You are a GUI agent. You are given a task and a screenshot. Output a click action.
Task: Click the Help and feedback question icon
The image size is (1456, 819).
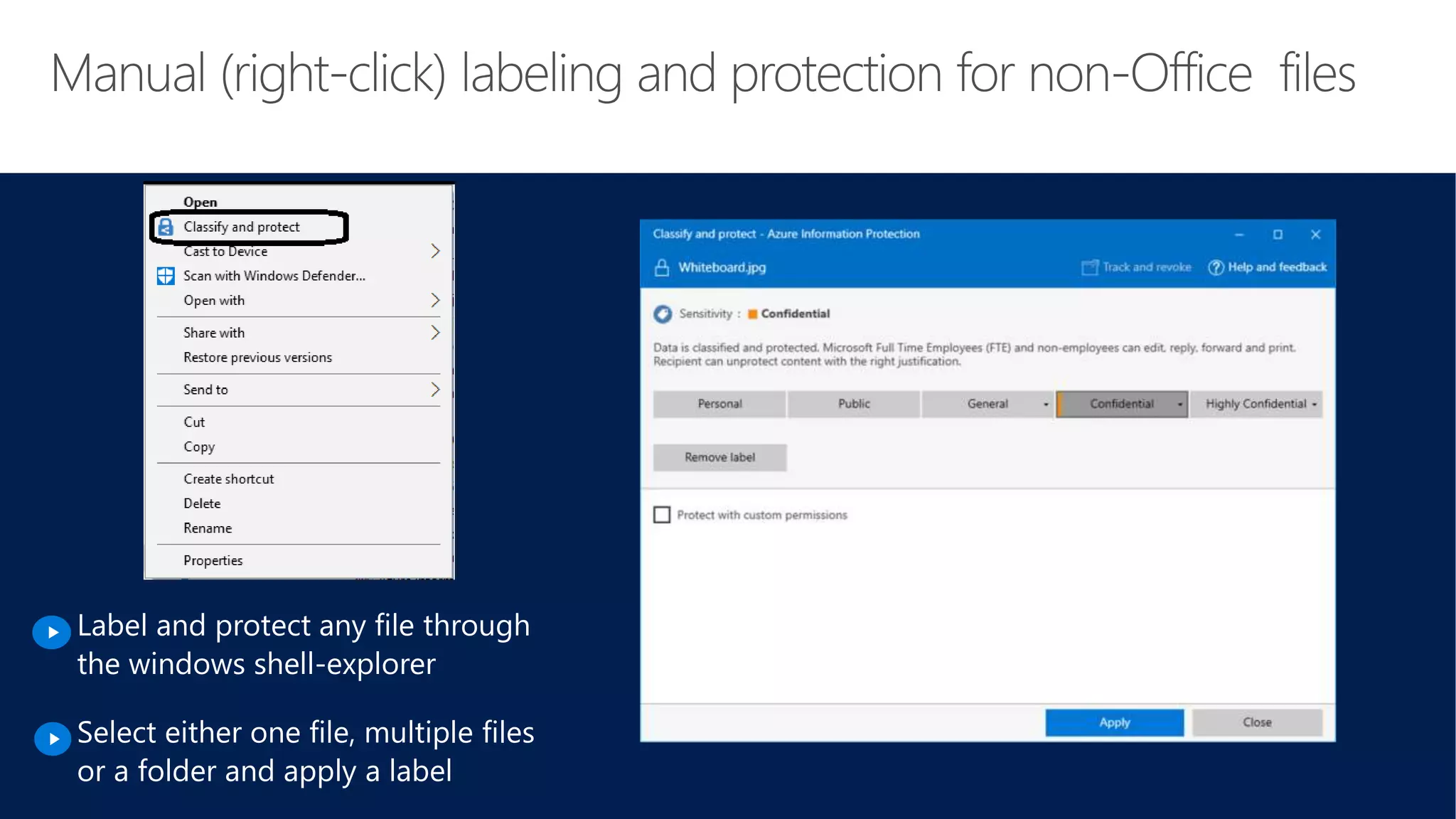1216,267
